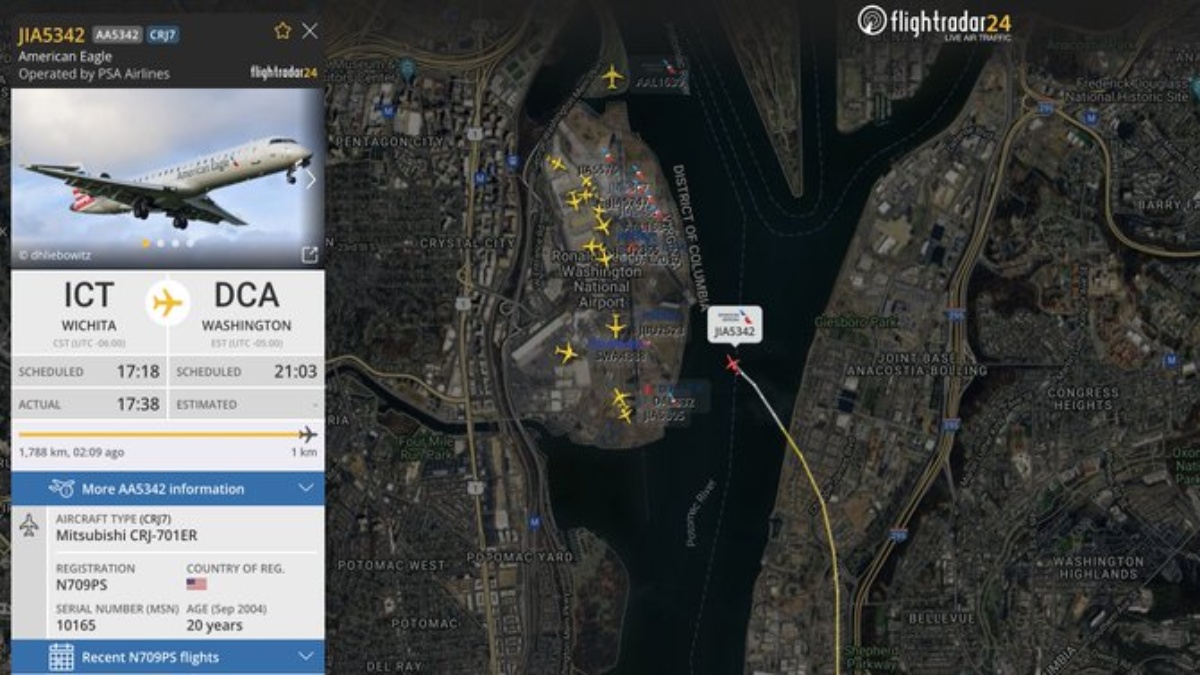This screenshot has width=1200, height=675.
Task: Close the JIA5342 flight details panel
Action: tap(310, 31)
